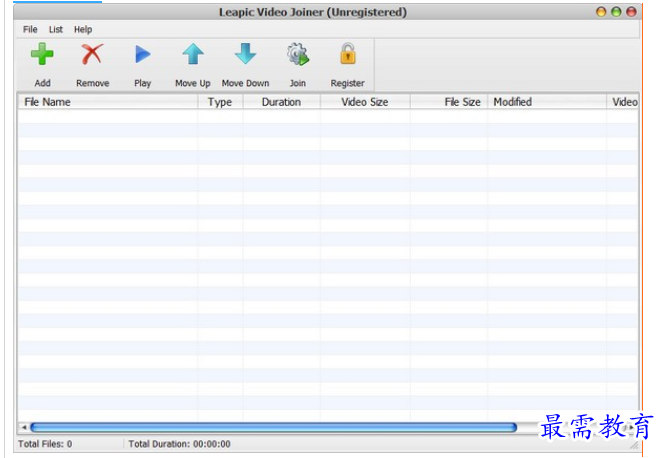662x458 pixels.
Task: Sort by the File Size column header
Action: 449,102
